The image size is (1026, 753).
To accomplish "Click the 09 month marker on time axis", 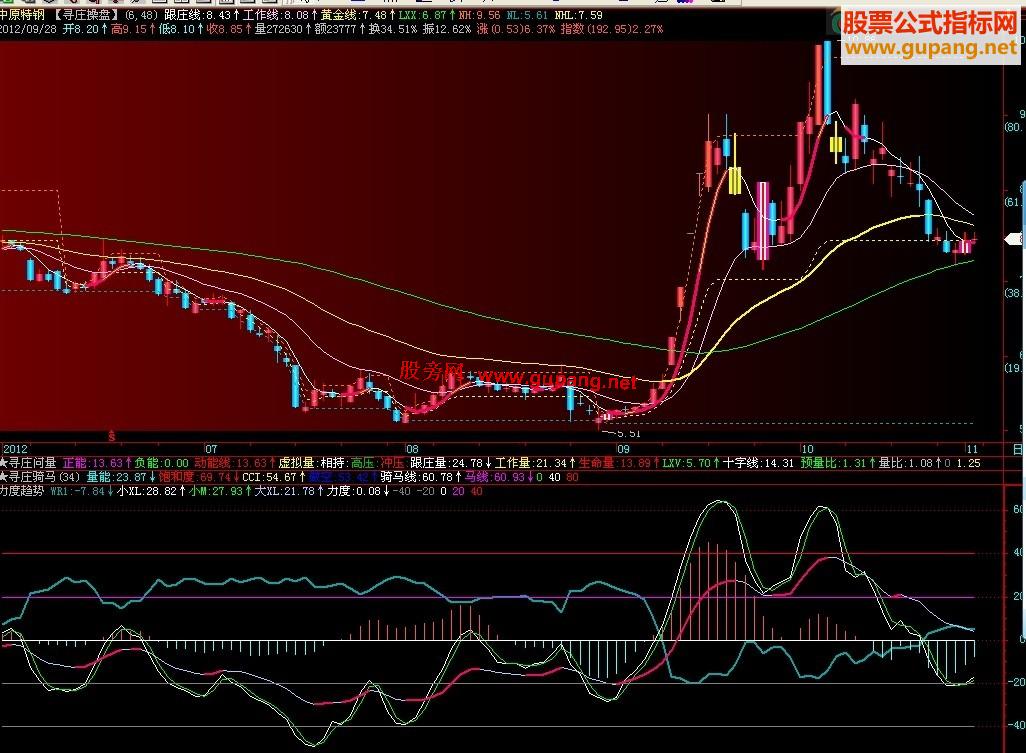I will 623,449.
